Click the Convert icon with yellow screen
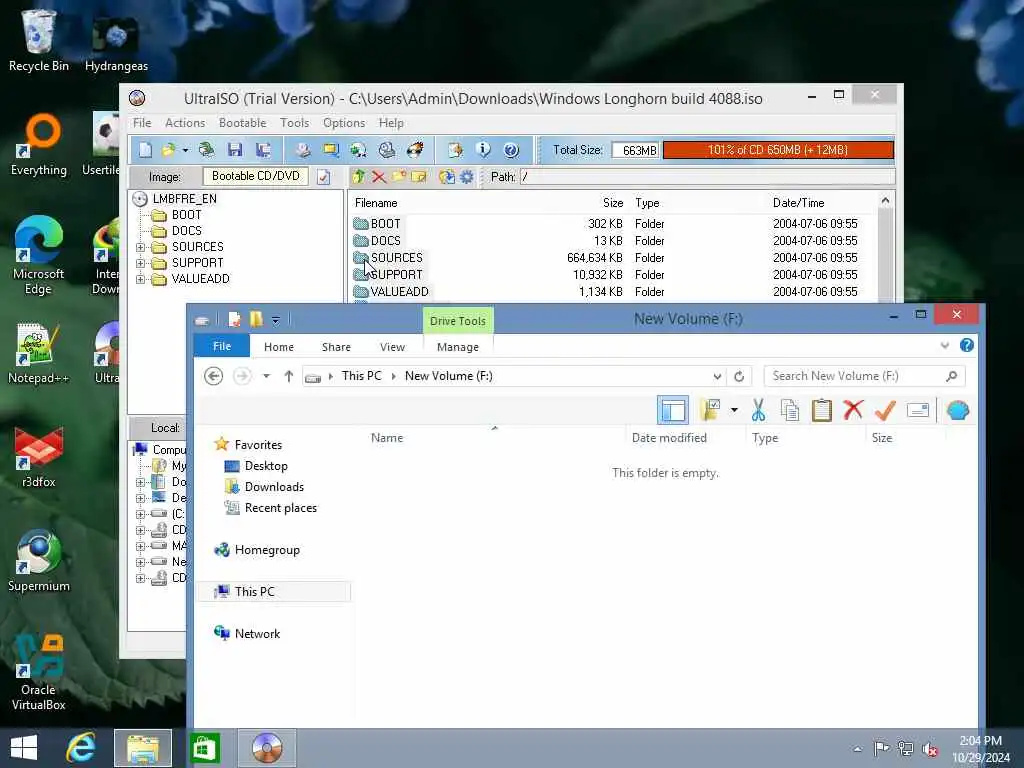 point(331,150)
